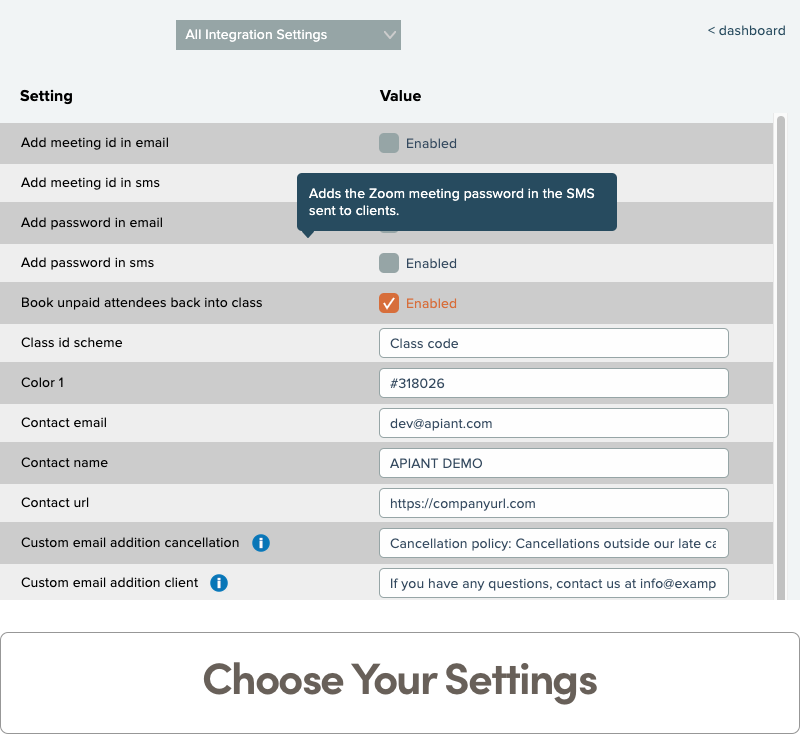Click the Add meeting id in sms label
800x734 pixels.
90,183
